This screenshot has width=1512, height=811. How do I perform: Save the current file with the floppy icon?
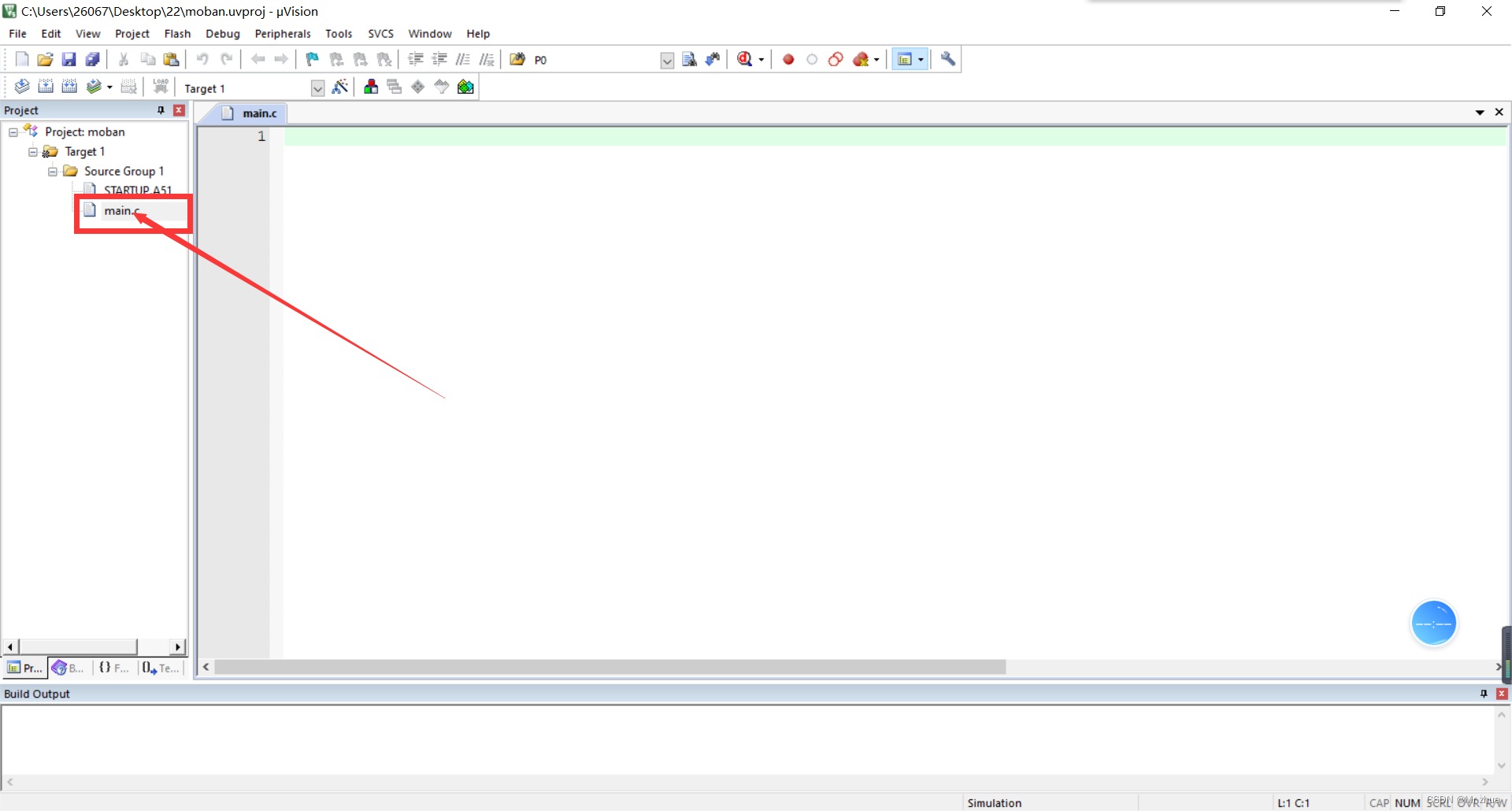click(69, 59)
